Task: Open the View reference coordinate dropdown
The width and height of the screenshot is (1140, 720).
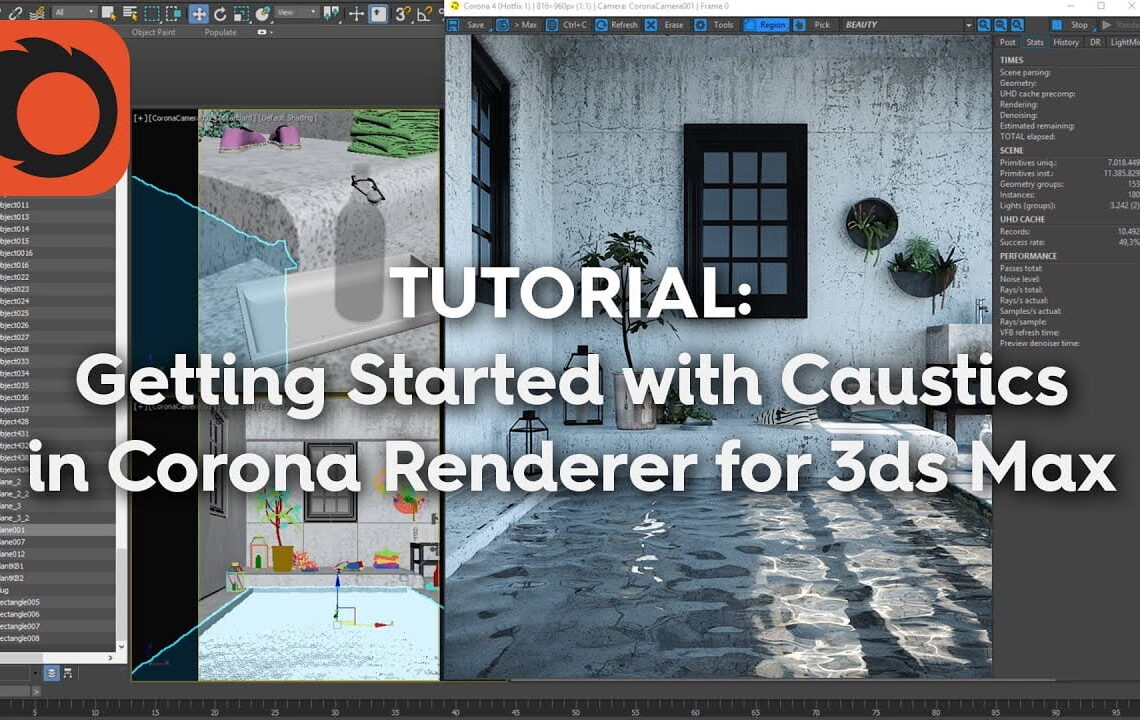Action: coord(297,12)
